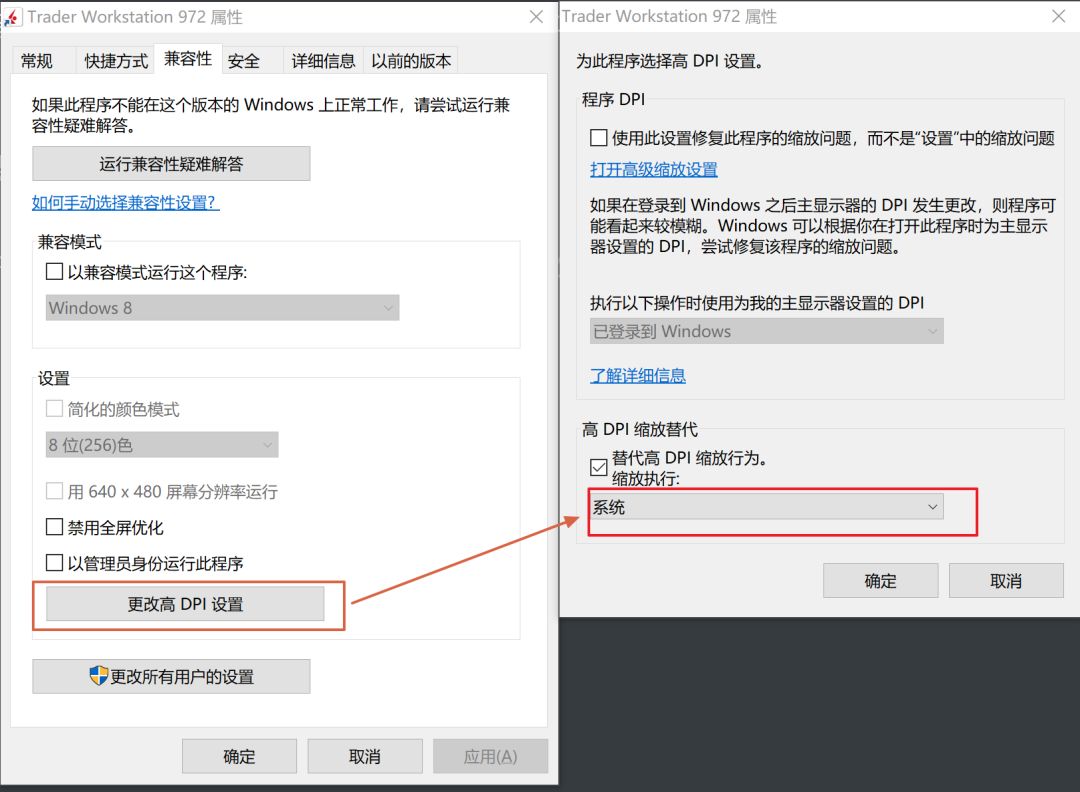Uncheck 替代高 DPI 缩放行为
This screenshot has width=1080, height=792.
(x=598, y=466)
